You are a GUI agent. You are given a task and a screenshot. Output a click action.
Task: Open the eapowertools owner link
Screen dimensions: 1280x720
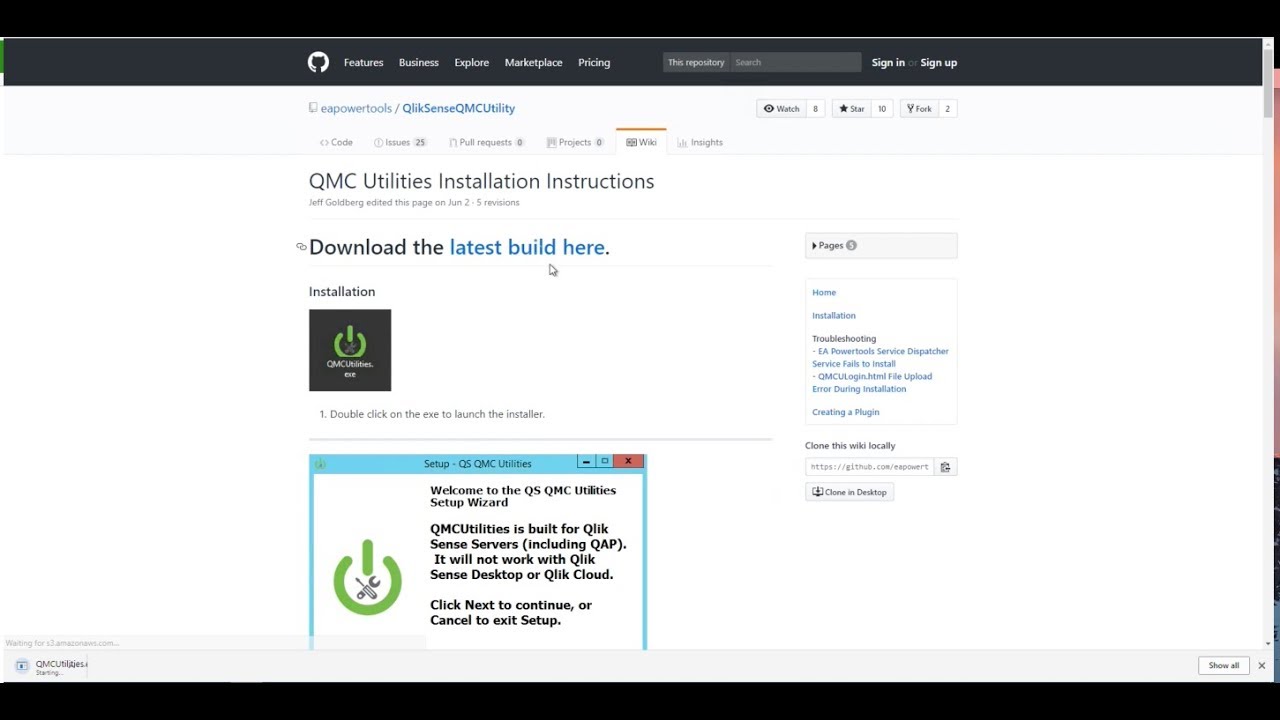coord(356,108)
